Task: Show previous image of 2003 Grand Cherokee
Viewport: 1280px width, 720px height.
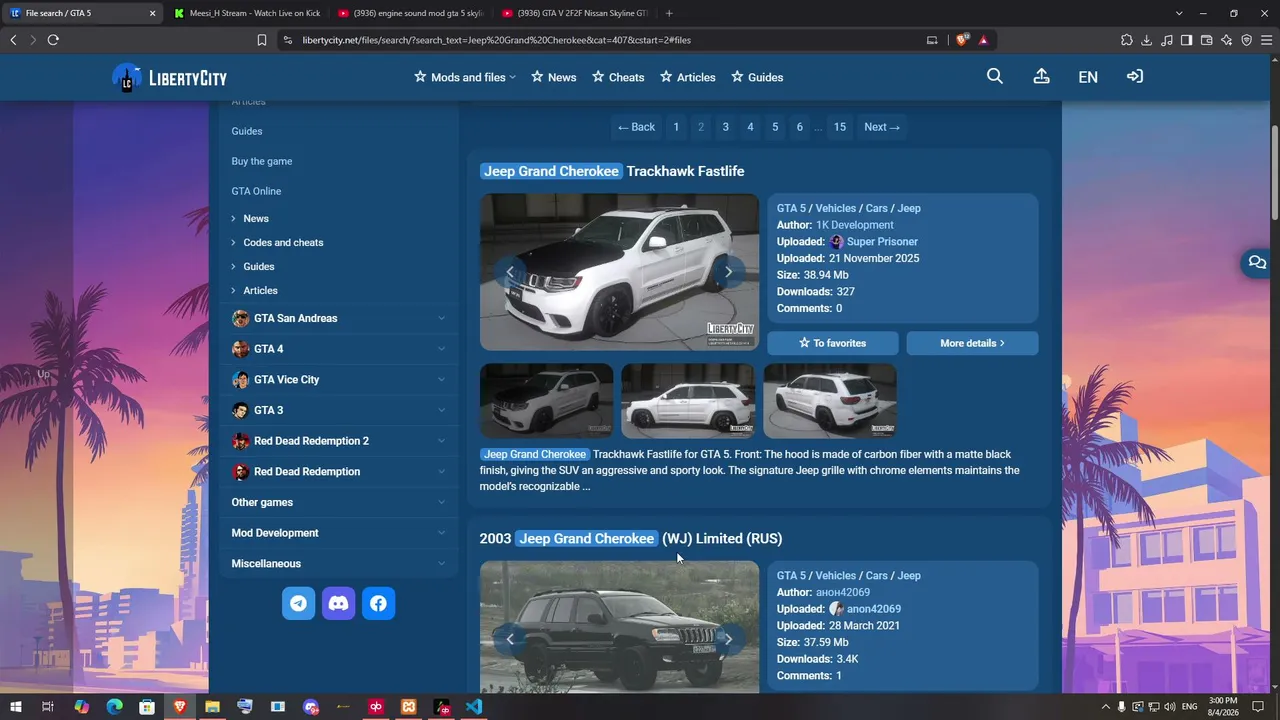Action: [510, 639]
